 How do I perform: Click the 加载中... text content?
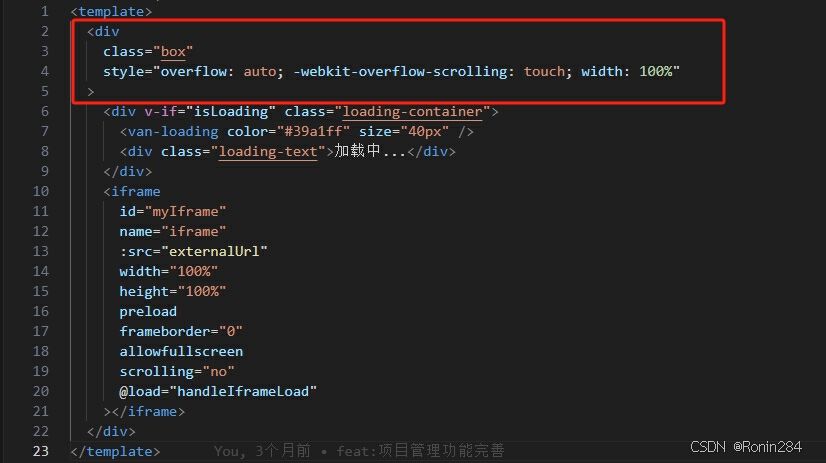[x=370, y=151]
